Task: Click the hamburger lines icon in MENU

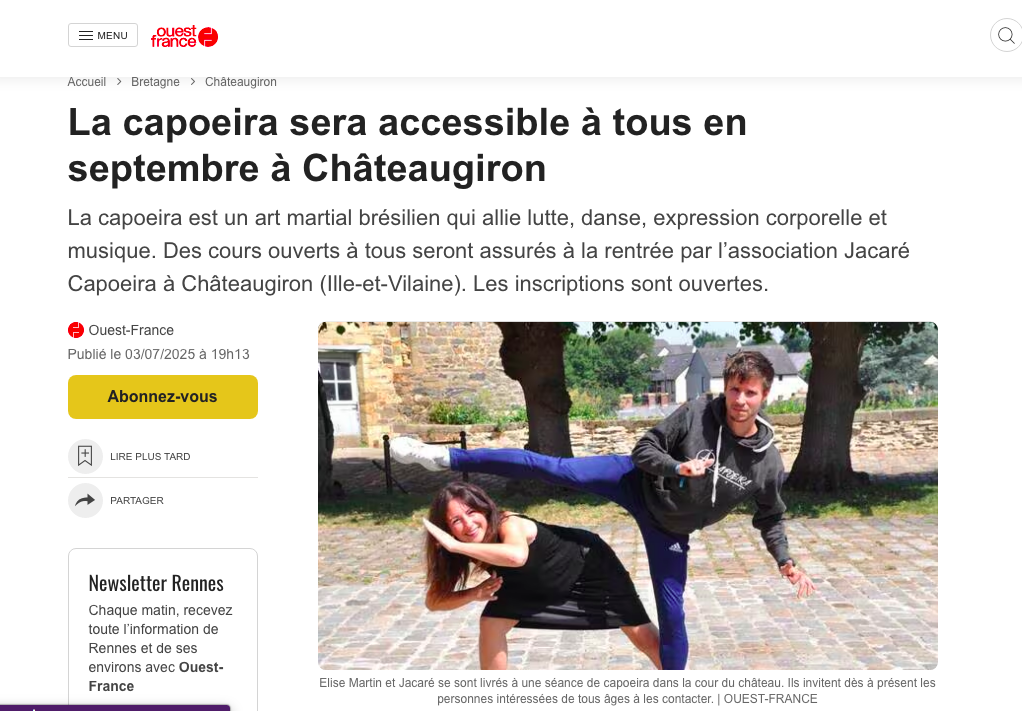Action: pyautogui.click(x=86, y=35)
